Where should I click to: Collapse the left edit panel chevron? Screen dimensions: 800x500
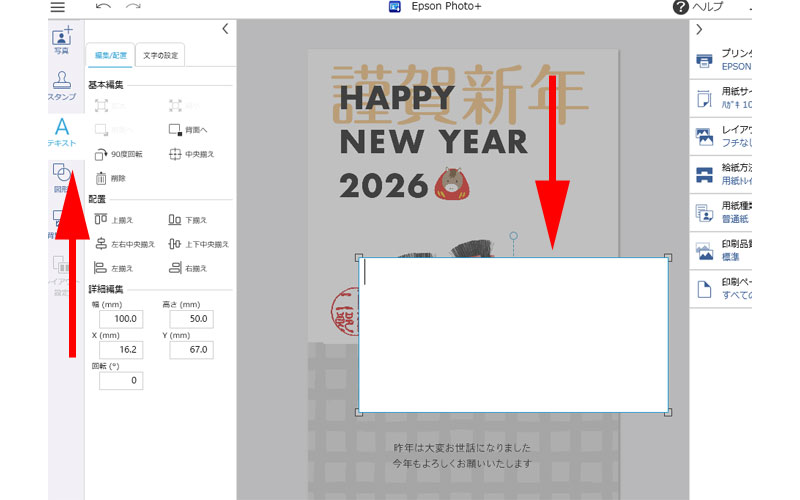[x=225, y=29]
